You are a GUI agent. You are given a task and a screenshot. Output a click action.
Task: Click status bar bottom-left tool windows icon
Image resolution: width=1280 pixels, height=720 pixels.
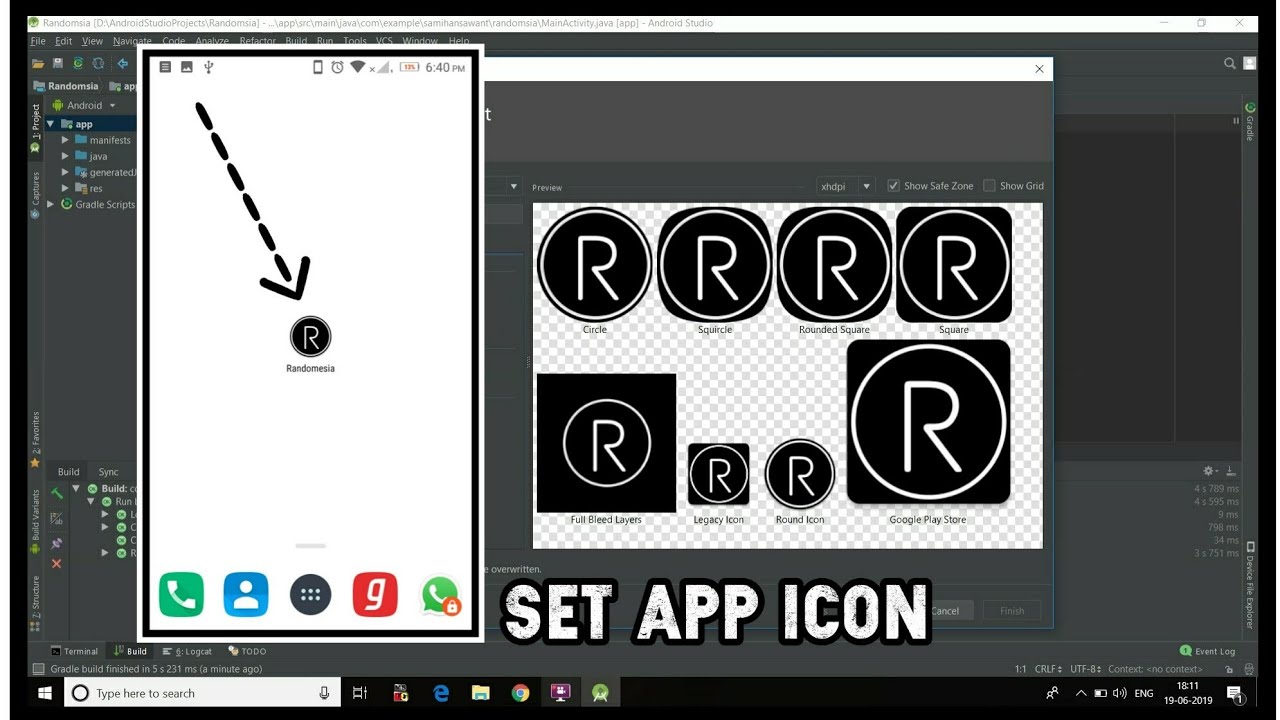tap(38, 669)
